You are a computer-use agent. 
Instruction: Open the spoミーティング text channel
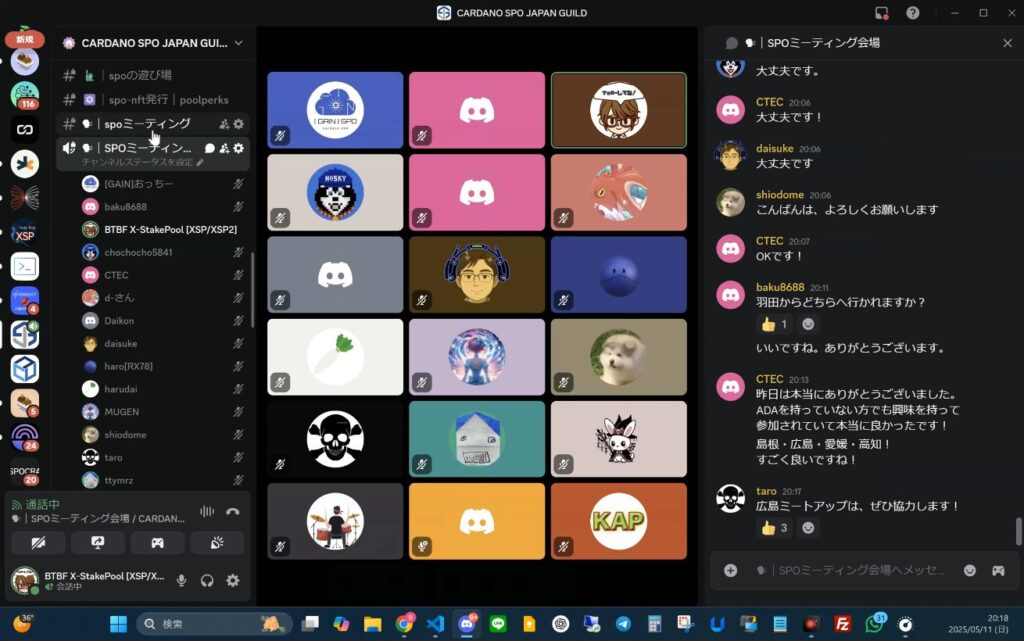pyautogui.click(x=147, y=124)
